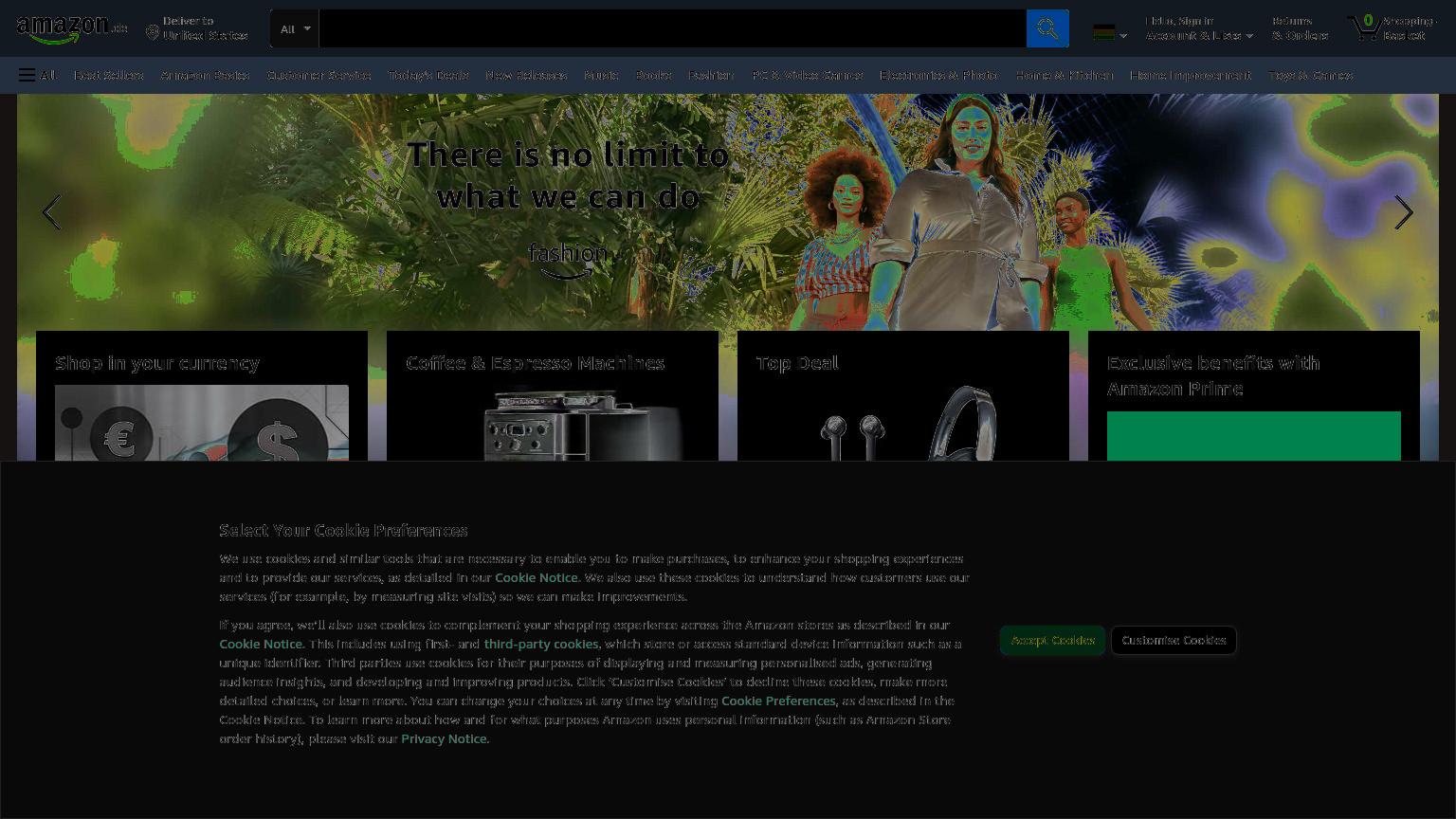Open Shop in your currency card image
This screenshot has height=819, width=1456.
(x=202, y=423)
